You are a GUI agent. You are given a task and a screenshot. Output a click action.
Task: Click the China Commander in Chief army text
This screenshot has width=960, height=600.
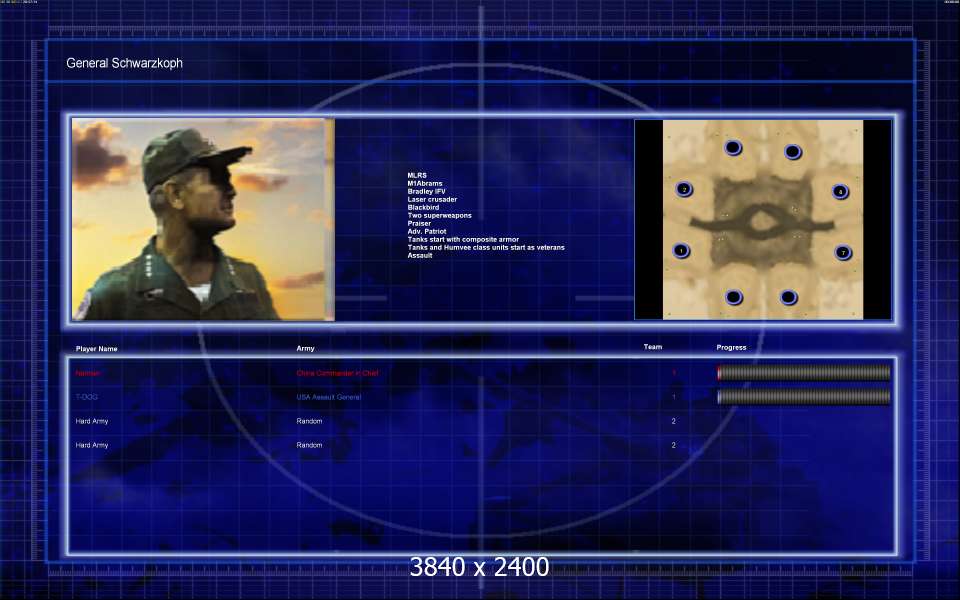(337, 373)
